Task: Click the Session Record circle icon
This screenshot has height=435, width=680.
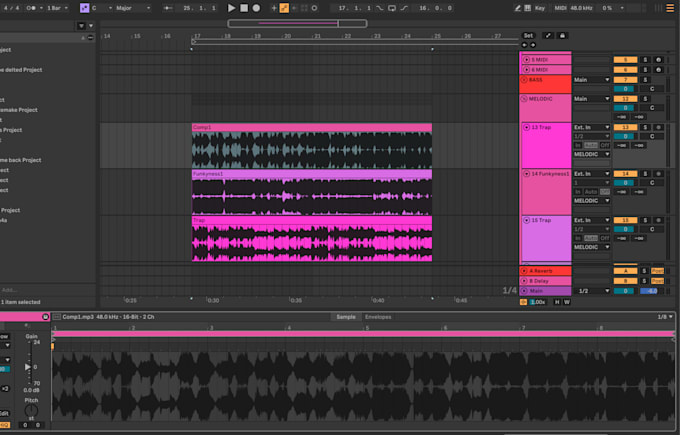Action: 314,8
